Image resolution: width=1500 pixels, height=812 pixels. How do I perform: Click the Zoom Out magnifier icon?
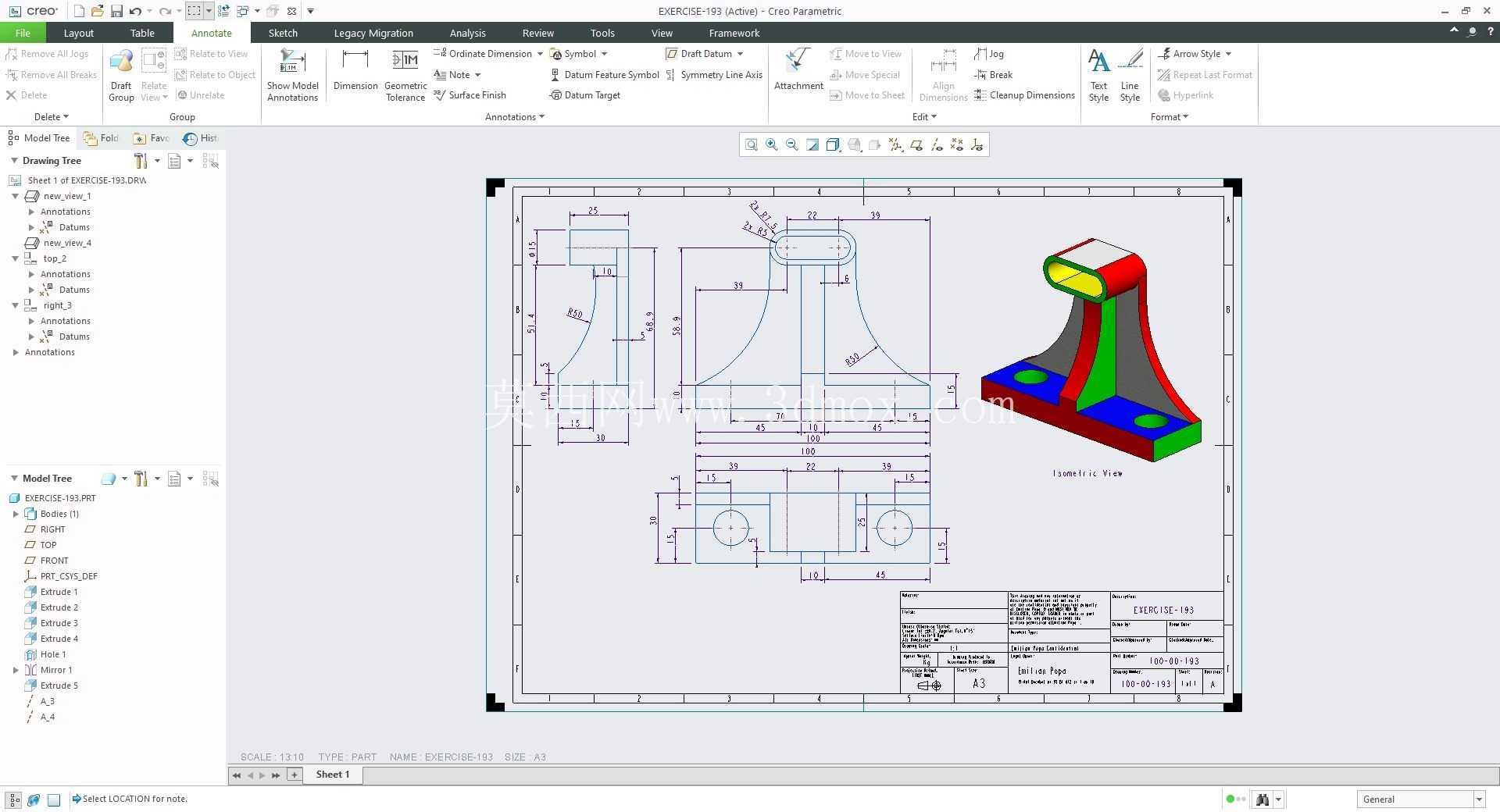(792, 144)
